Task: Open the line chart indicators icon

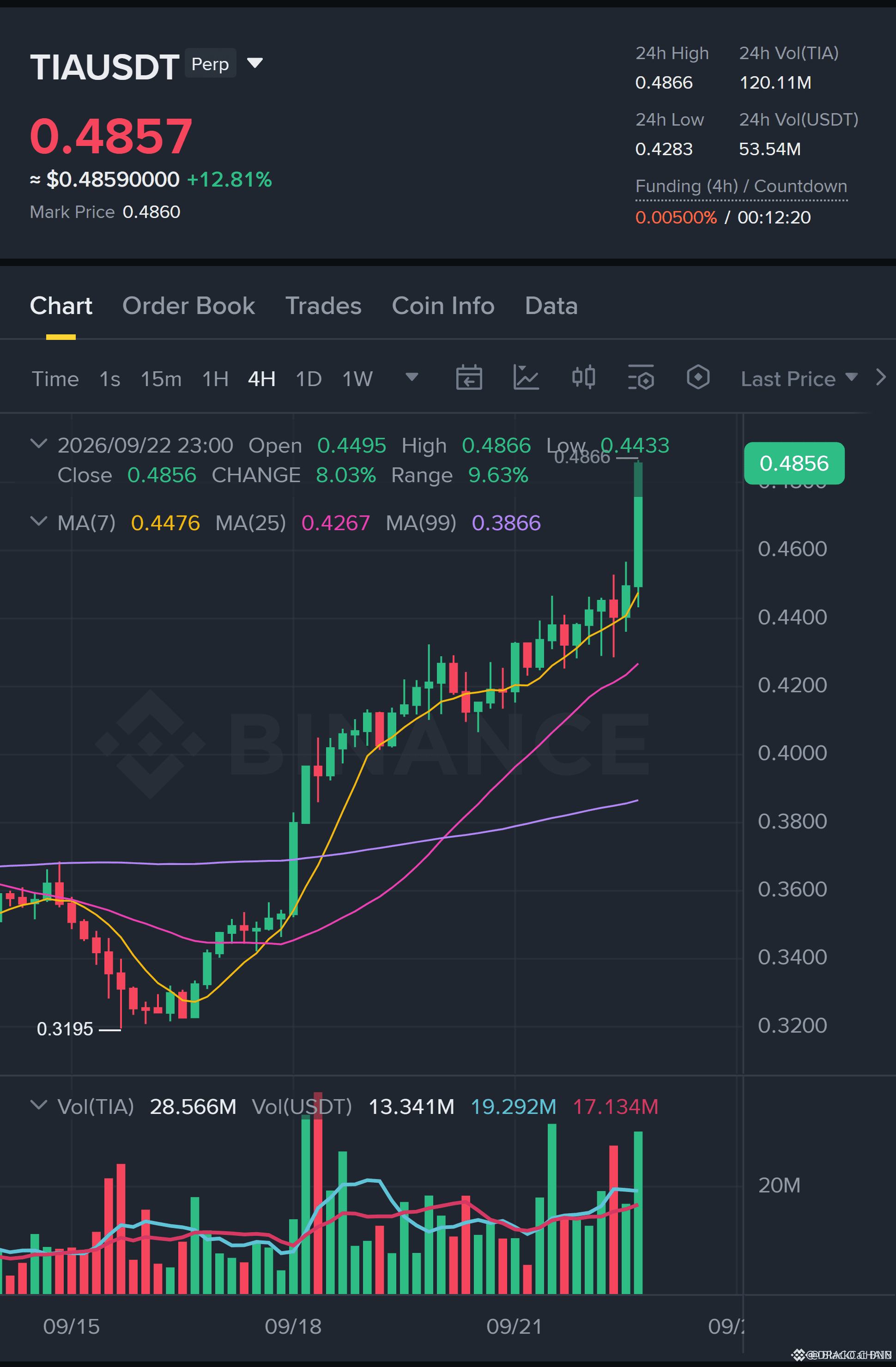Action: point(526,378)
